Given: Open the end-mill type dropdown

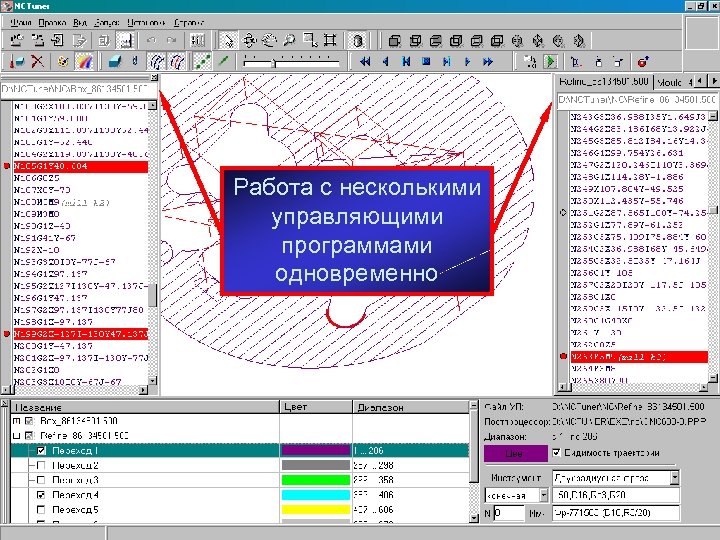Looking at the screenshot, I should point(544,495).
